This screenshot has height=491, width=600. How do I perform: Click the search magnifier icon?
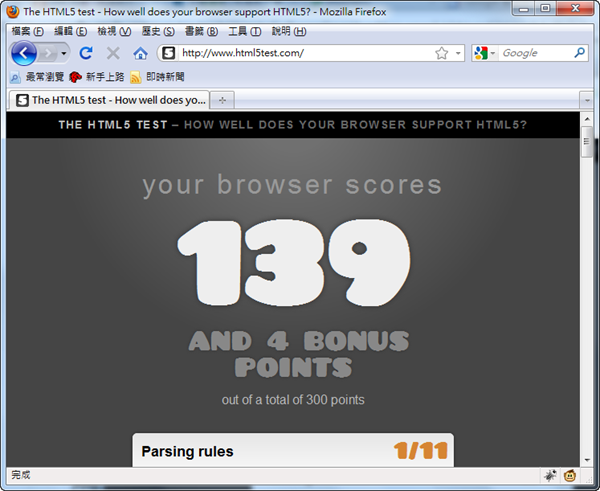coord(580,53)
